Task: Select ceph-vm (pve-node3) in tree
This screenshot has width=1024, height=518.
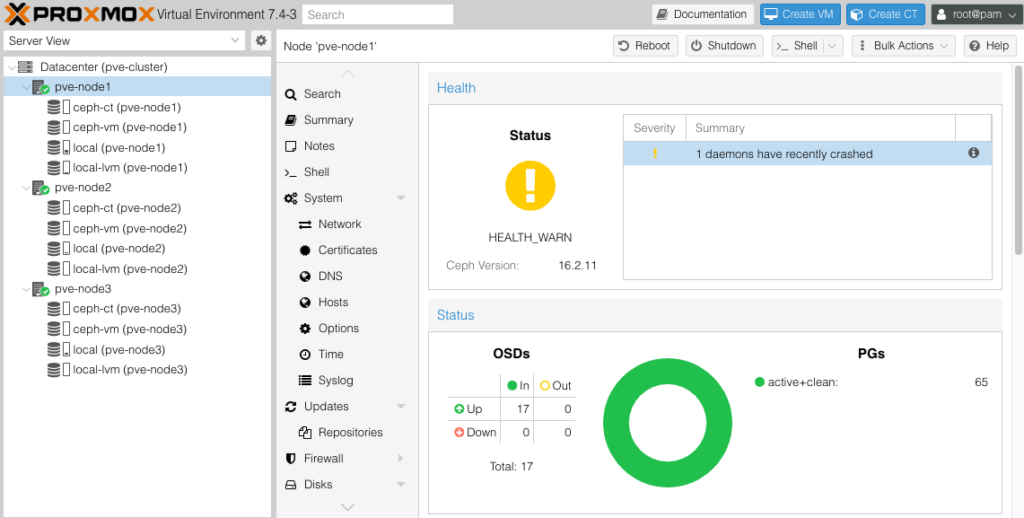Action: pyautogui.click(x=130, y=329)
